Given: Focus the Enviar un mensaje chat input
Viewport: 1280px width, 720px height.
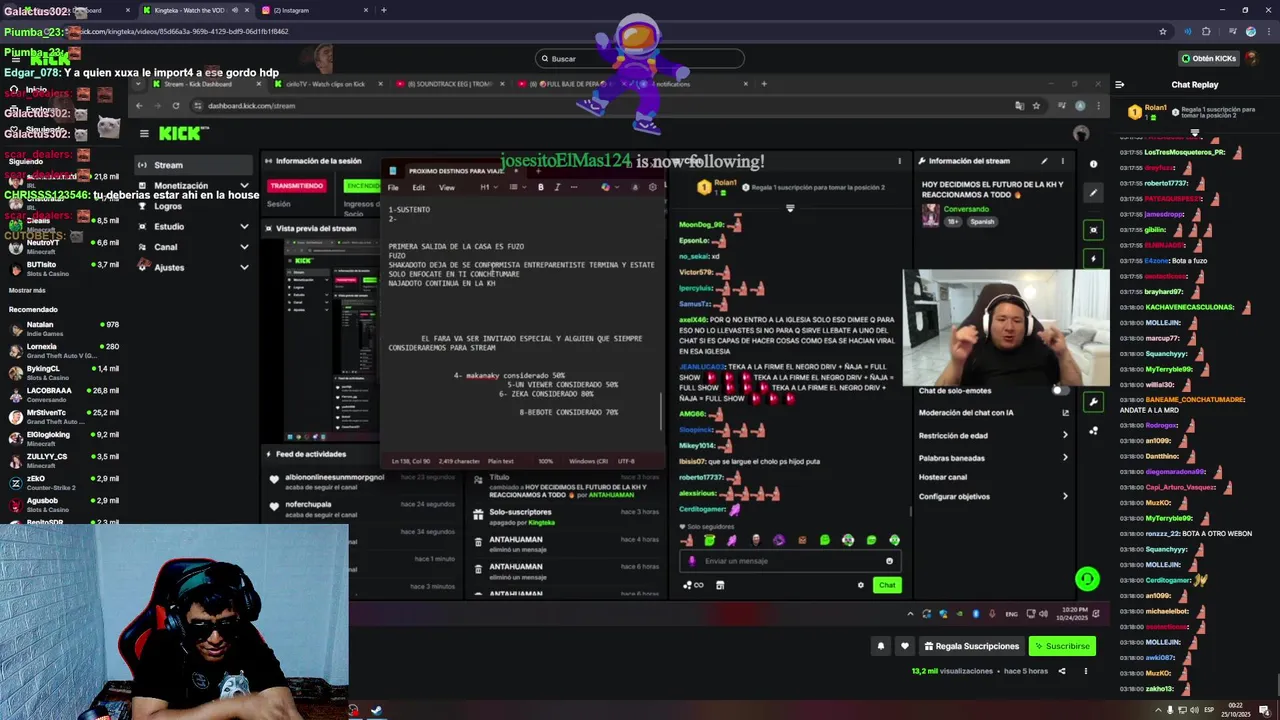Looking at the screenshot, I should click(x=790, y=561).
